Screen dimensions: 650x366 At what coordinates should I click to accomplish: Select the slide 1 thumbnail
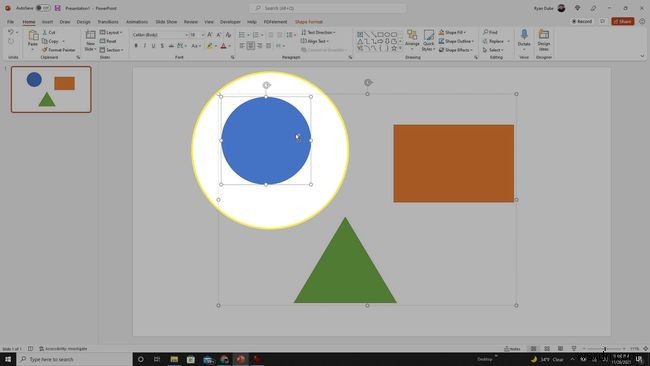[x=51, y=89]
